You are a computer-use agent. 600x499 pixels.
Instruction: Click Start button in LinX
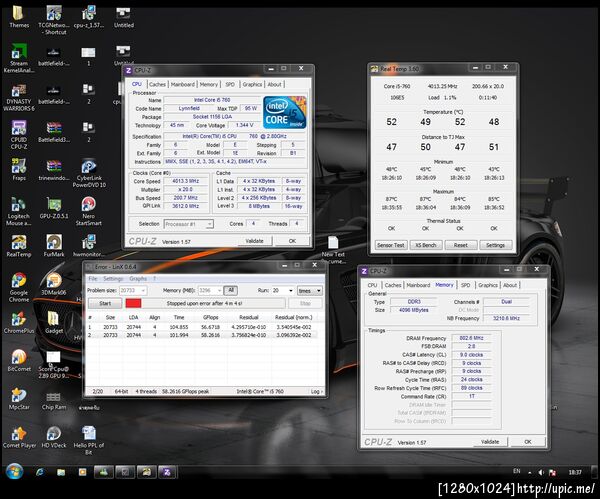105,303
